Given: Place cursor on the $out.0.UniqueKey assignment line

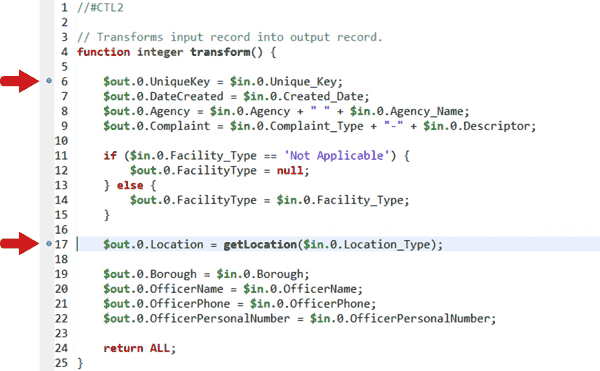Looking at the screenshot, I should 223,81.
